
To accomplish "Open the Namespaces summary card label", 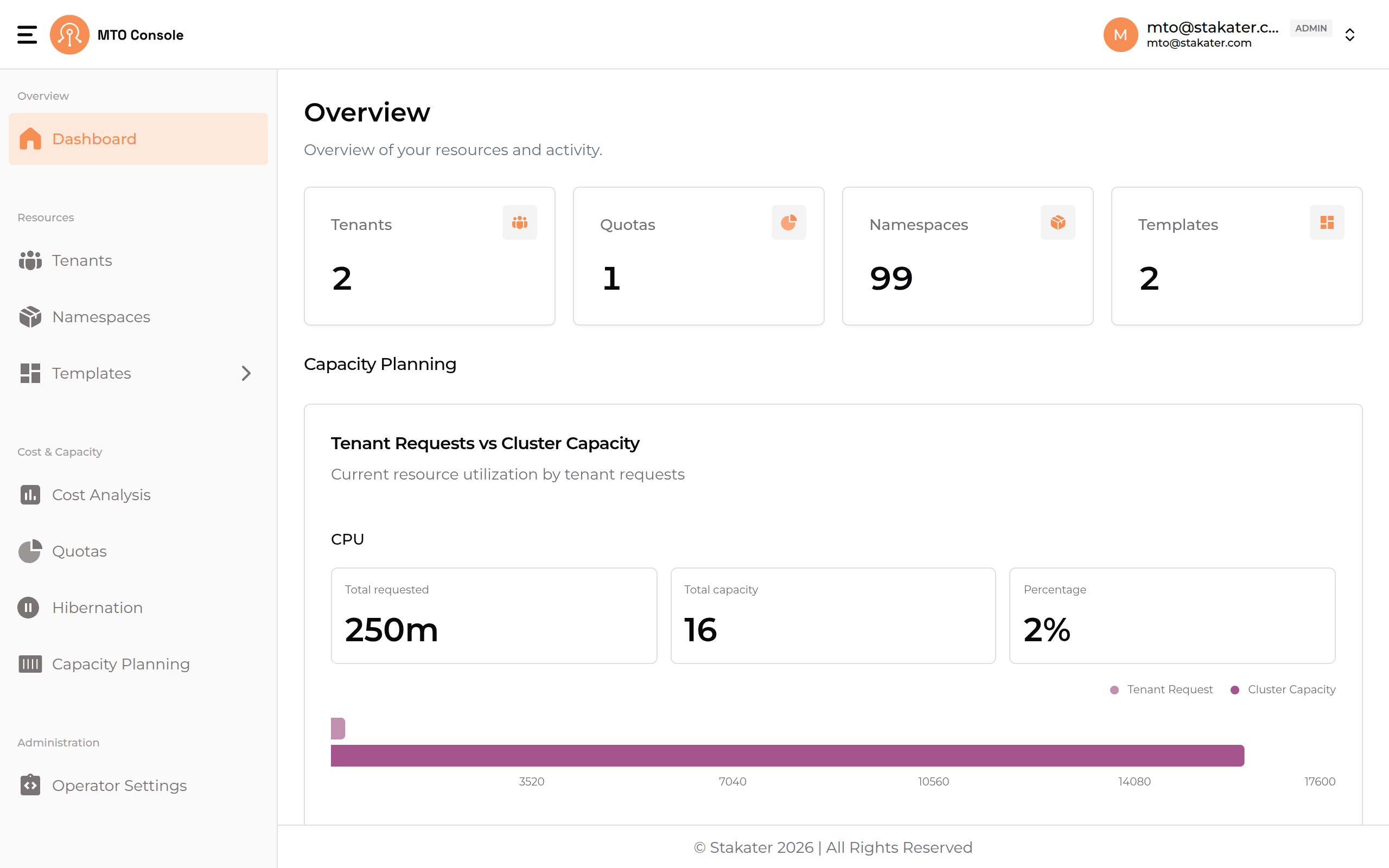I will tap(919, 225).
